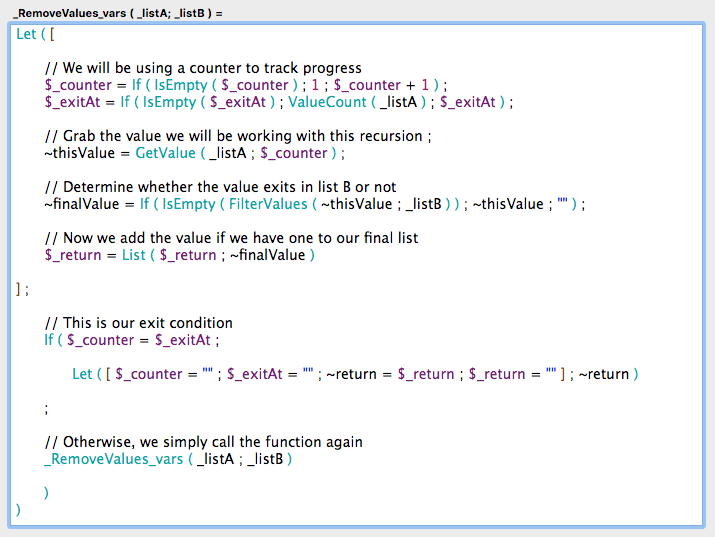Click the comment 'Otherwise, we simply call the function again'
Viewport: 715px width, 537px height.
click(x=203, y=442)
